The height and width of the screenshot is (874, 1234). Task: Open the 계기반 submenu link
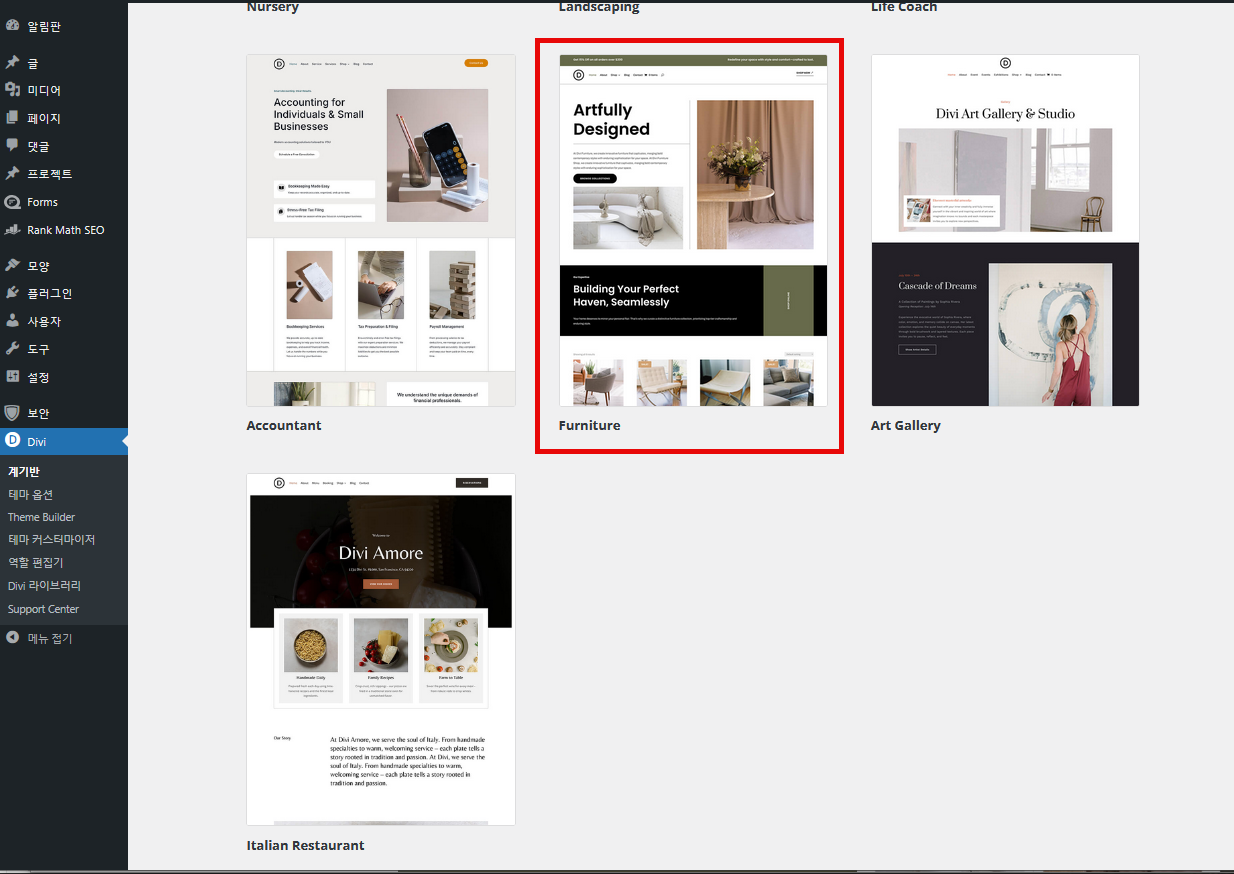point(24,472)
